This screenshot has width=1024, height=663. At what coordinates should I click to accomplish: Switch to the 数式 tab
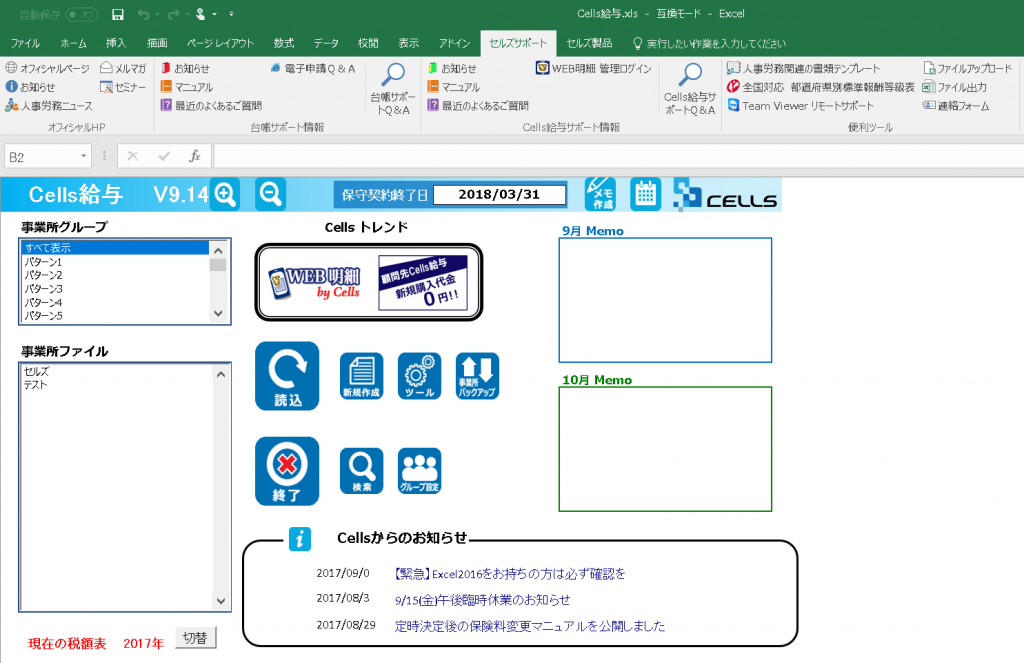pos(283,43)
